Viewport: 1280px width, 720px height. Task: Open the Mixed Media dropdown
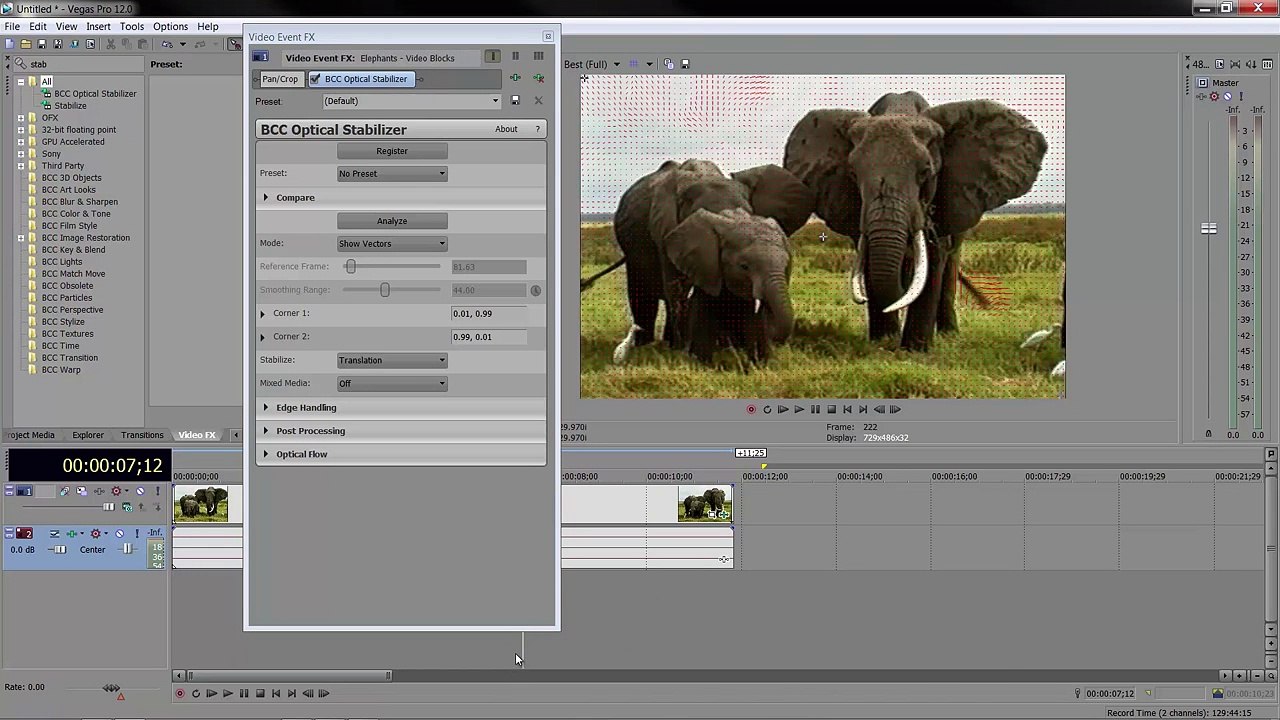(x=392, y=384)
